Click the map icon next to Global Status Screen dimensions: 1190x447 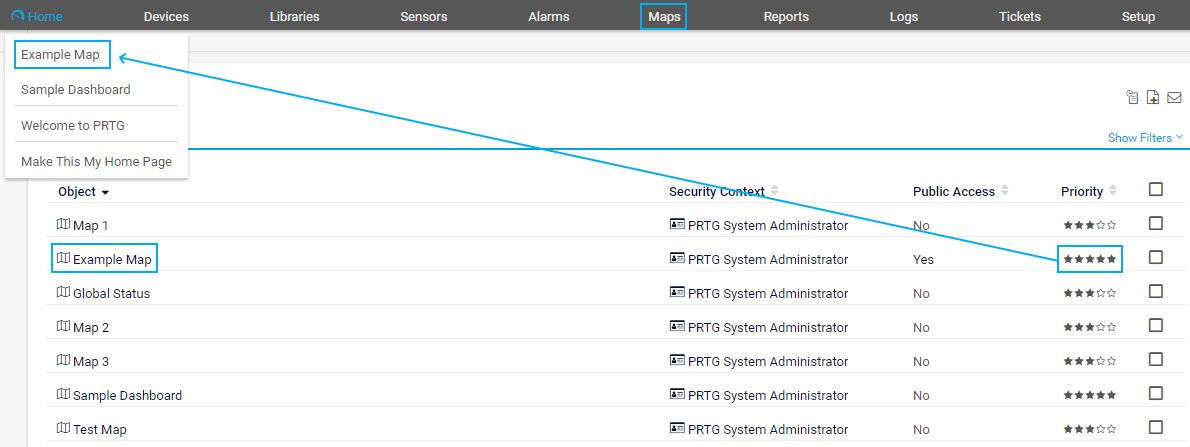64,293
